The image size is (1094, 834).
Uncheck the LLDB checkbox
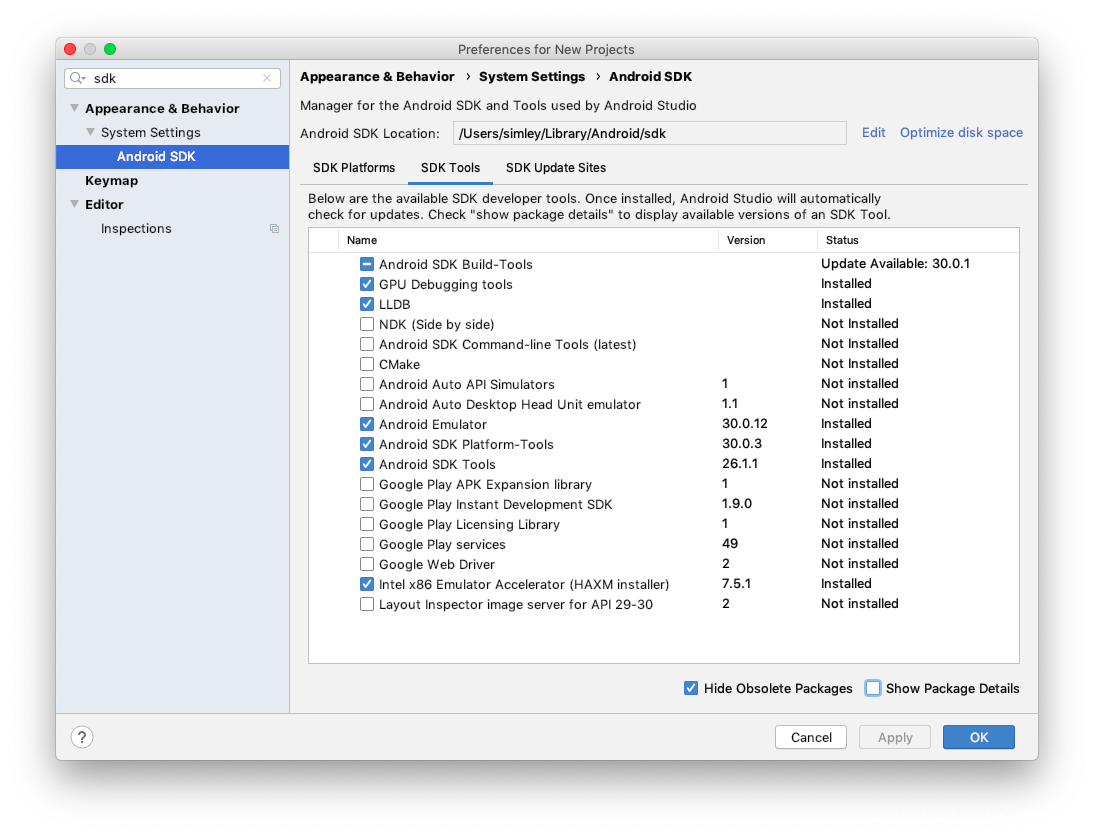pyautogui.click(x=367, y=304)
